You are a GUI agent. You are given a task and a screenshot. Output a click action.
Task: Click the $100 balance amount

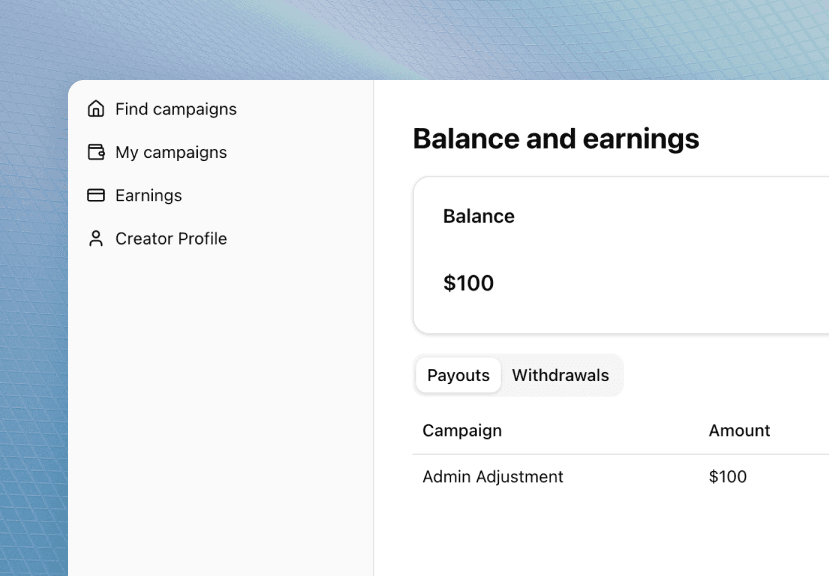click(x=468, y=283)
